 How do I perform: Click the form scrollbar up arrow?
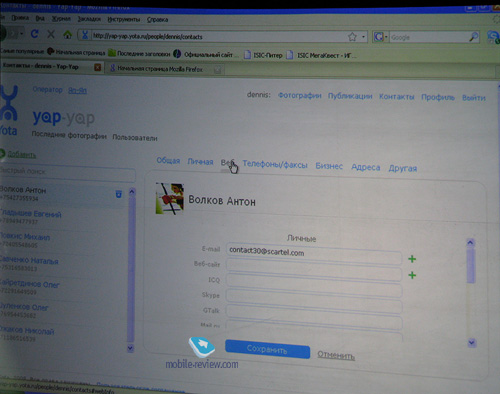click(470, 243)
